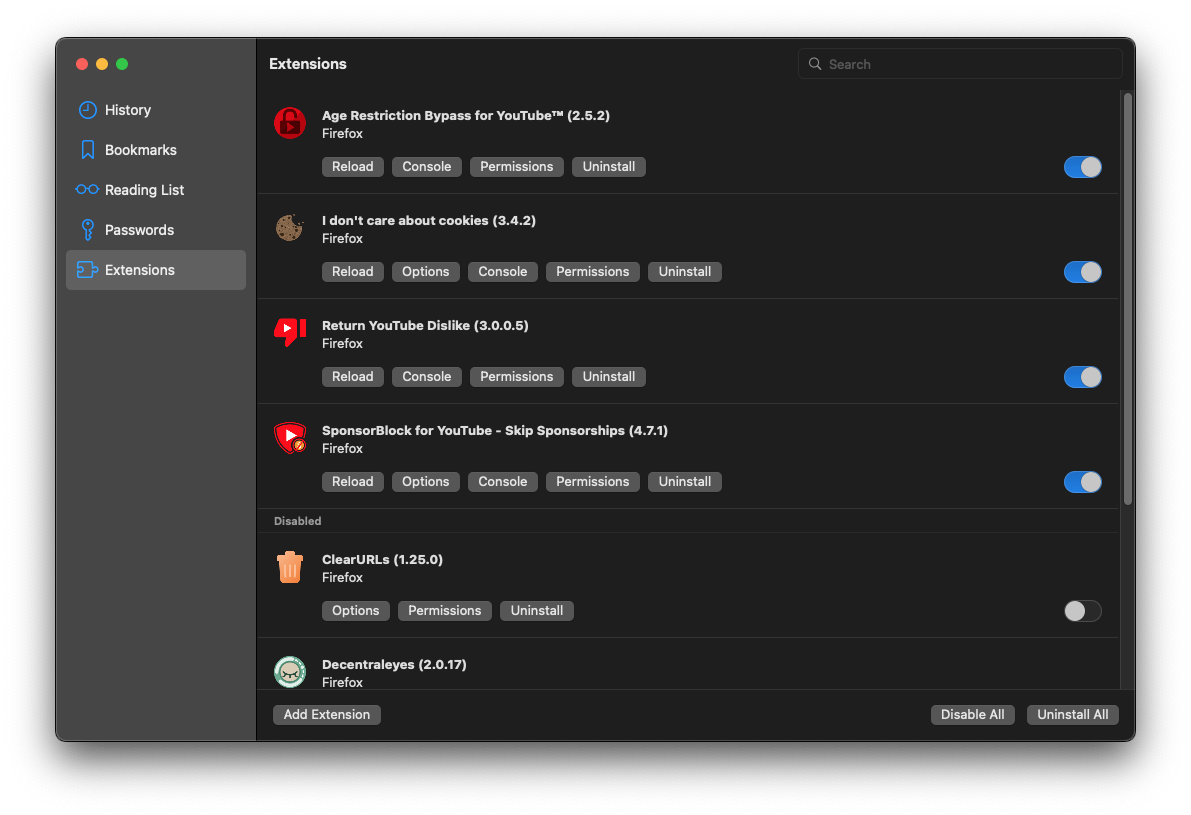The image size is (1191, 815).
Task: Click the SponsorBlock shield icon
Action: [290, 438]
